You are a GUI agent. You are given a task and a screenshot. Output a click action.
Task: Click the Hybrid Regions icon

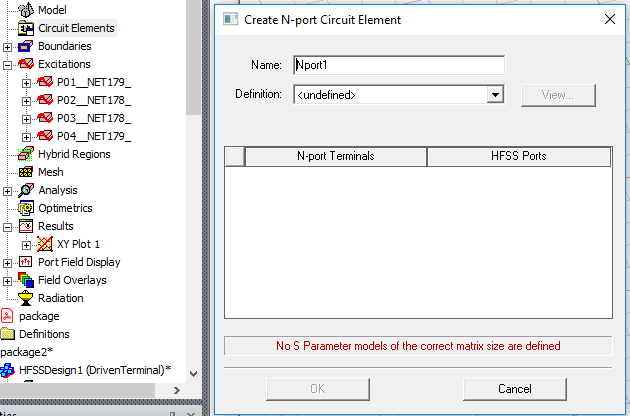[27, 154]
